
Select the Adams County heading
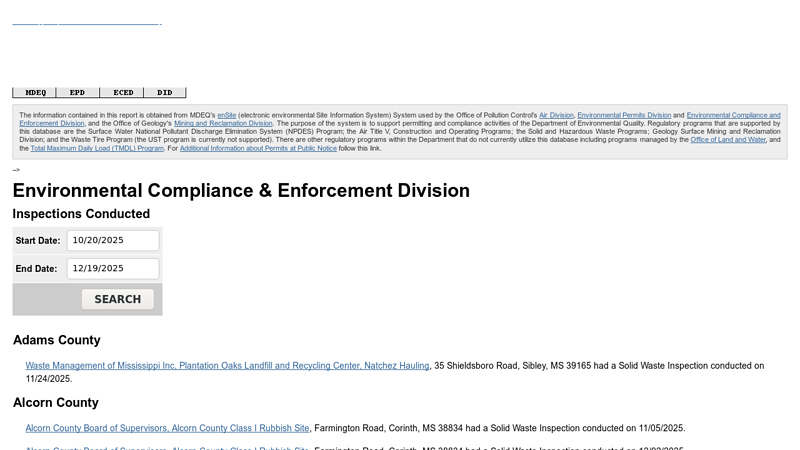(57, 340)
